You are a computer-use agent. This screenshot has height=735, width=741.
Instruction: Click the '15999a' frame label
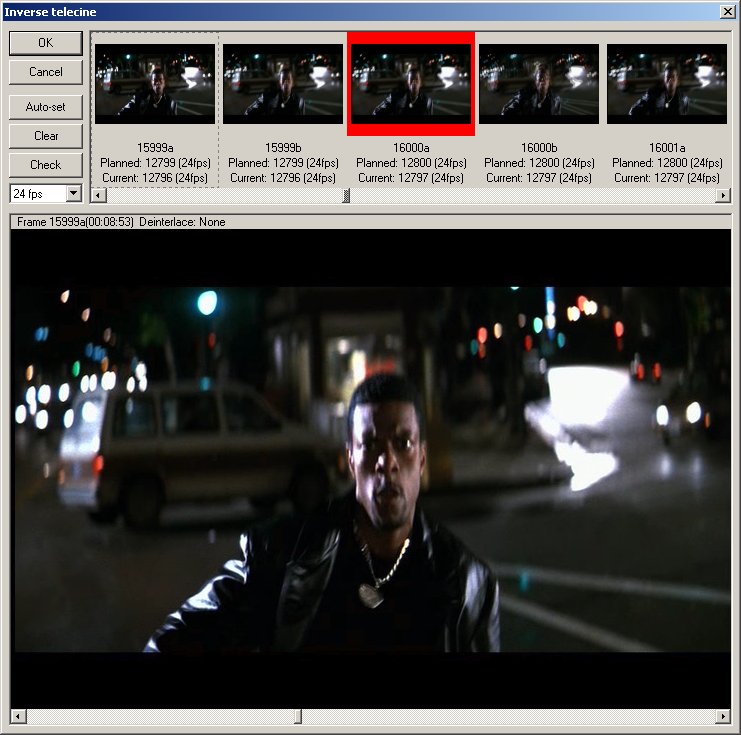[155, 148]
